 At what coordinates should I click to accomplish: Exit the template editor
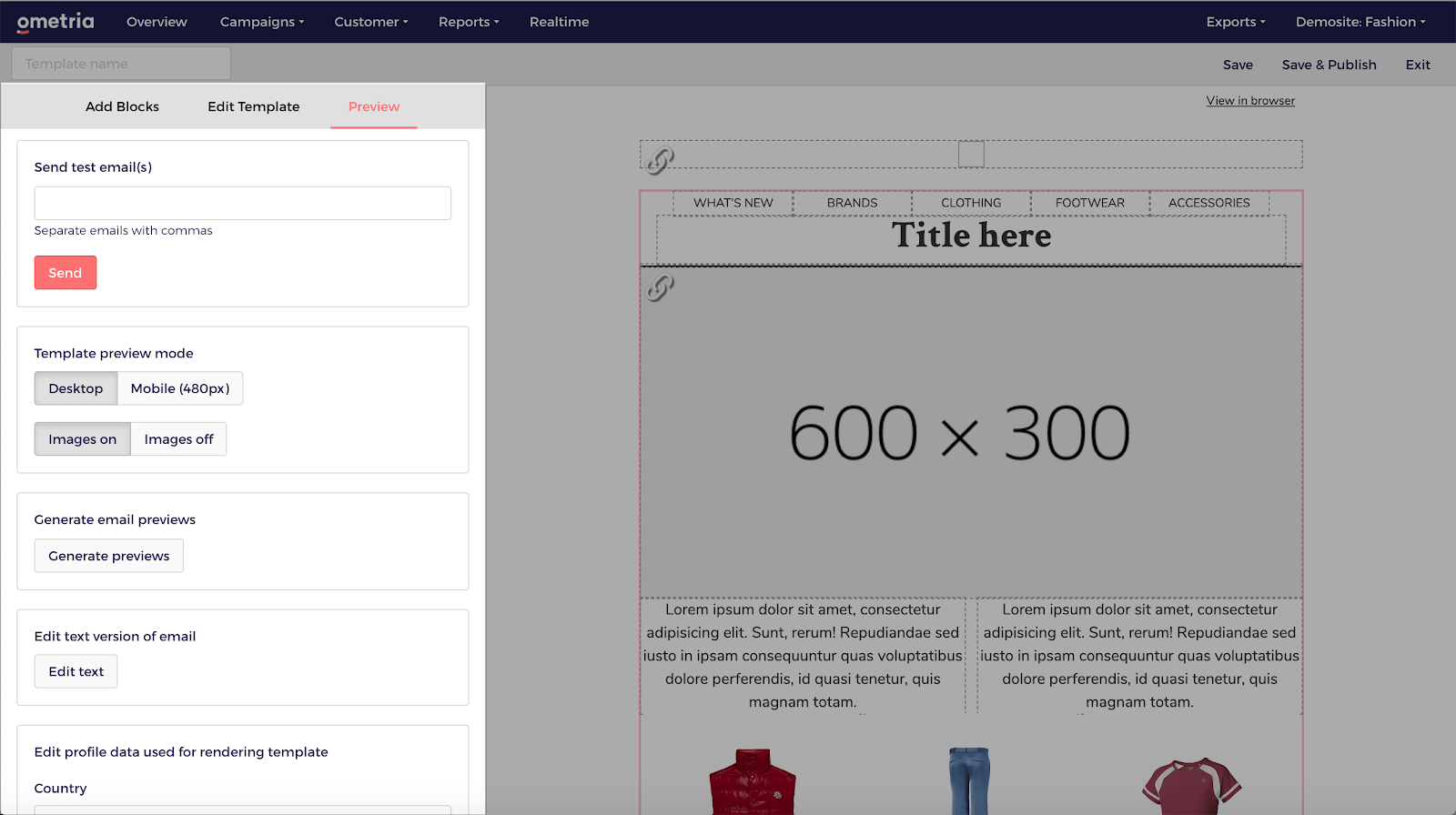click(1418, 65)
